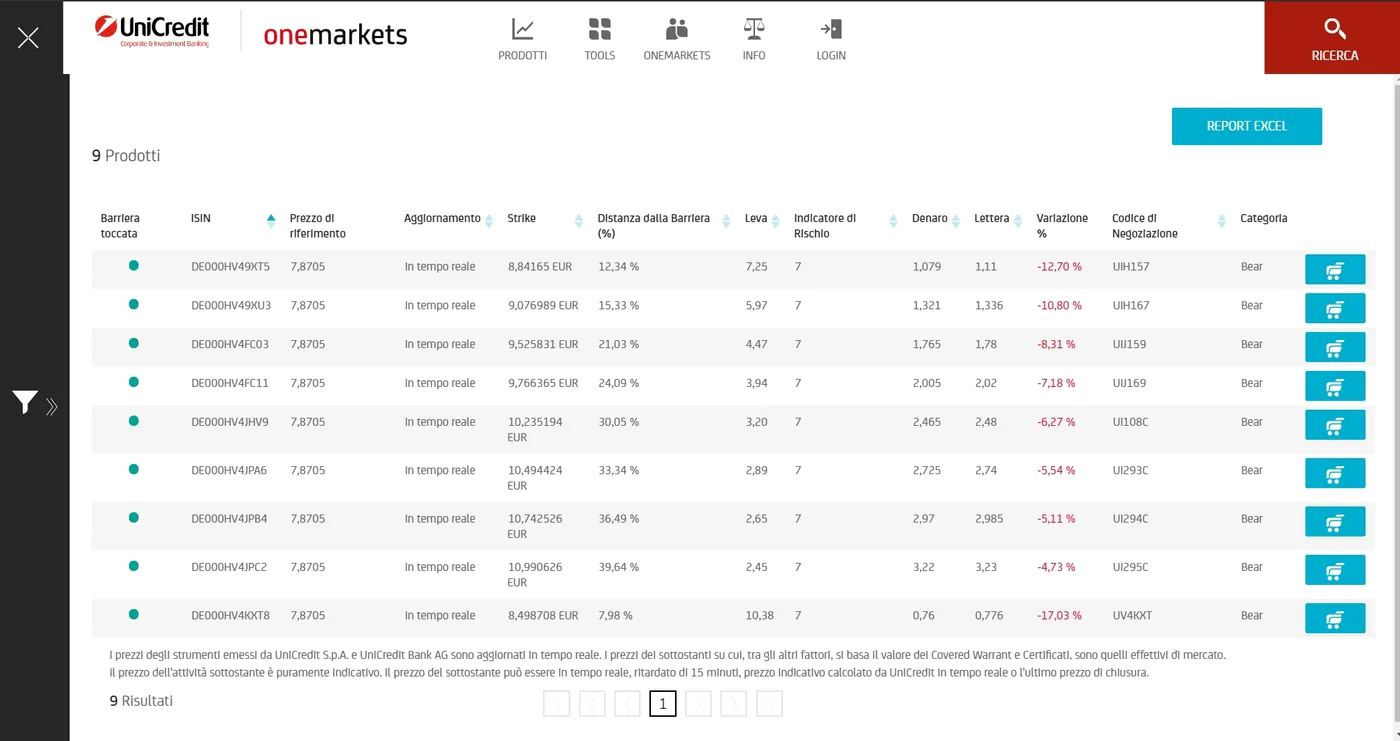The image size is (1400, 741).
Task: Click the cart icon for UIH167
Action: click(x=1335, y=308)
